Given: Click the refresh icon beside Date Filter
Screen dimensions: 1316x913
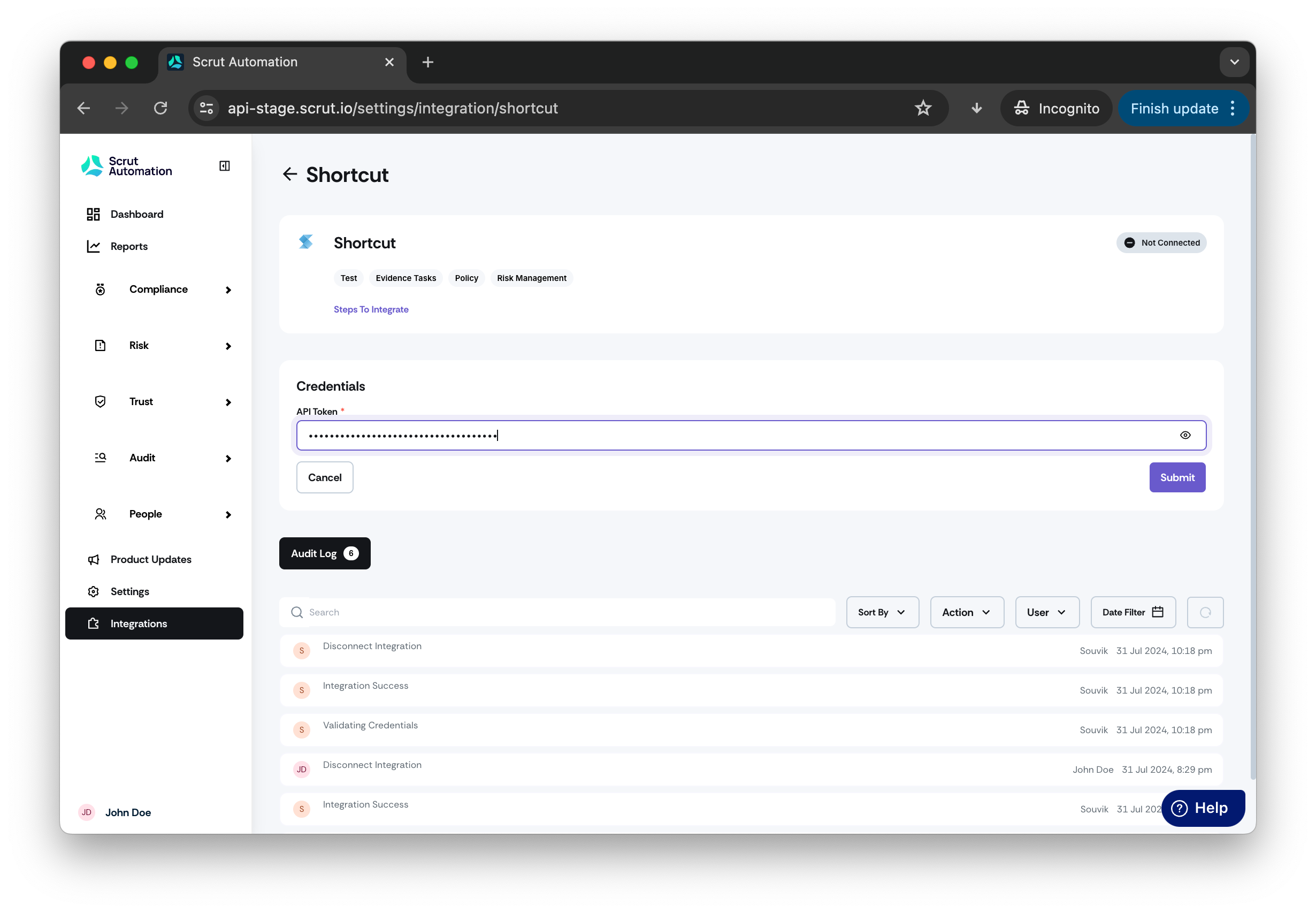Looking at the screenshot, I should point(1205,612).
